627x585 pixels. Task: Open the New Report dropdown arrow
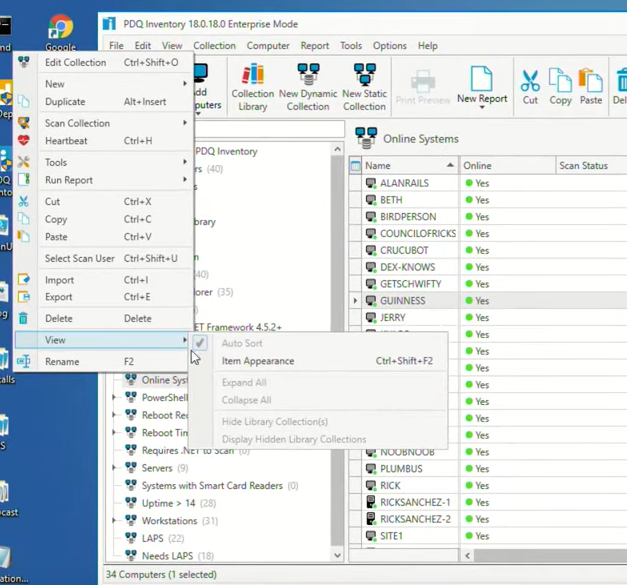pyautogui.click(x=482, y=107)
